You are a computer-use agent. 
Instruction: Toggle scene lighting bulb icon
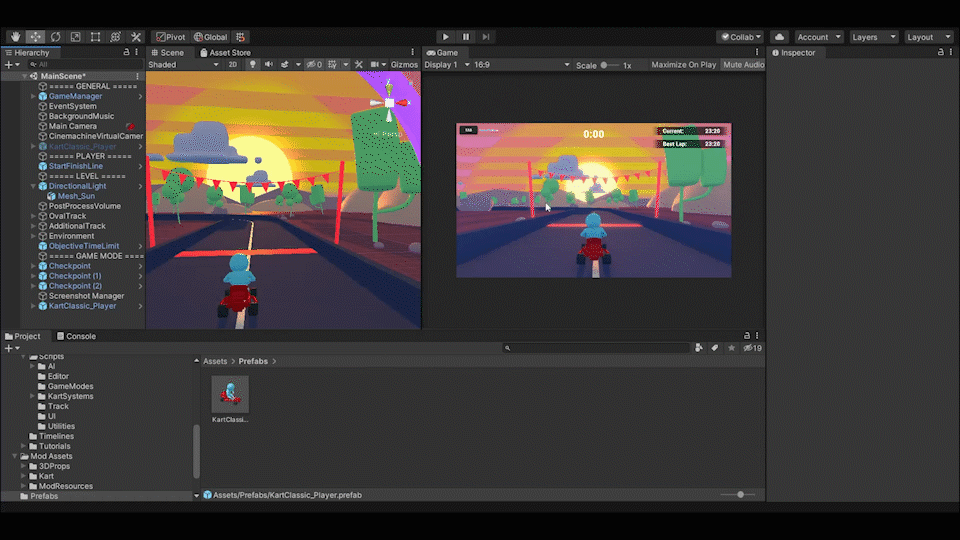[252, 64]
